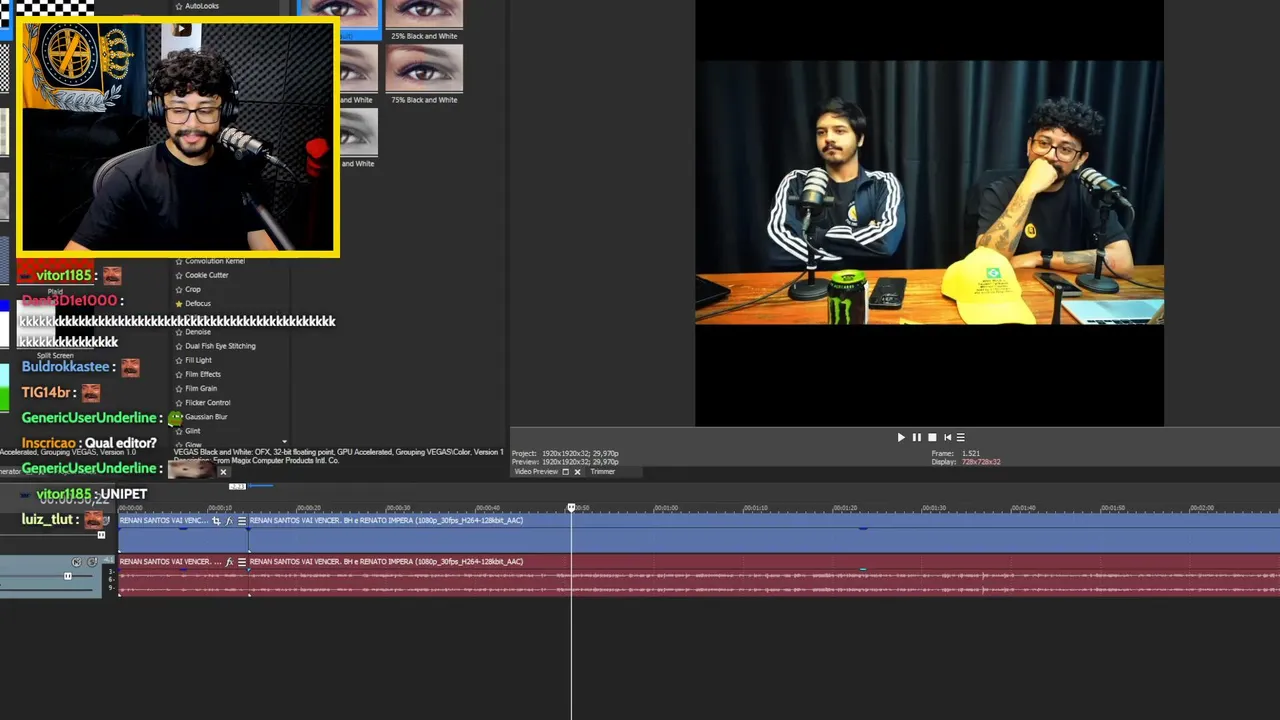
Task: Unfavorite Defocus via its yellow star
Action: click(x=179, y=303)
